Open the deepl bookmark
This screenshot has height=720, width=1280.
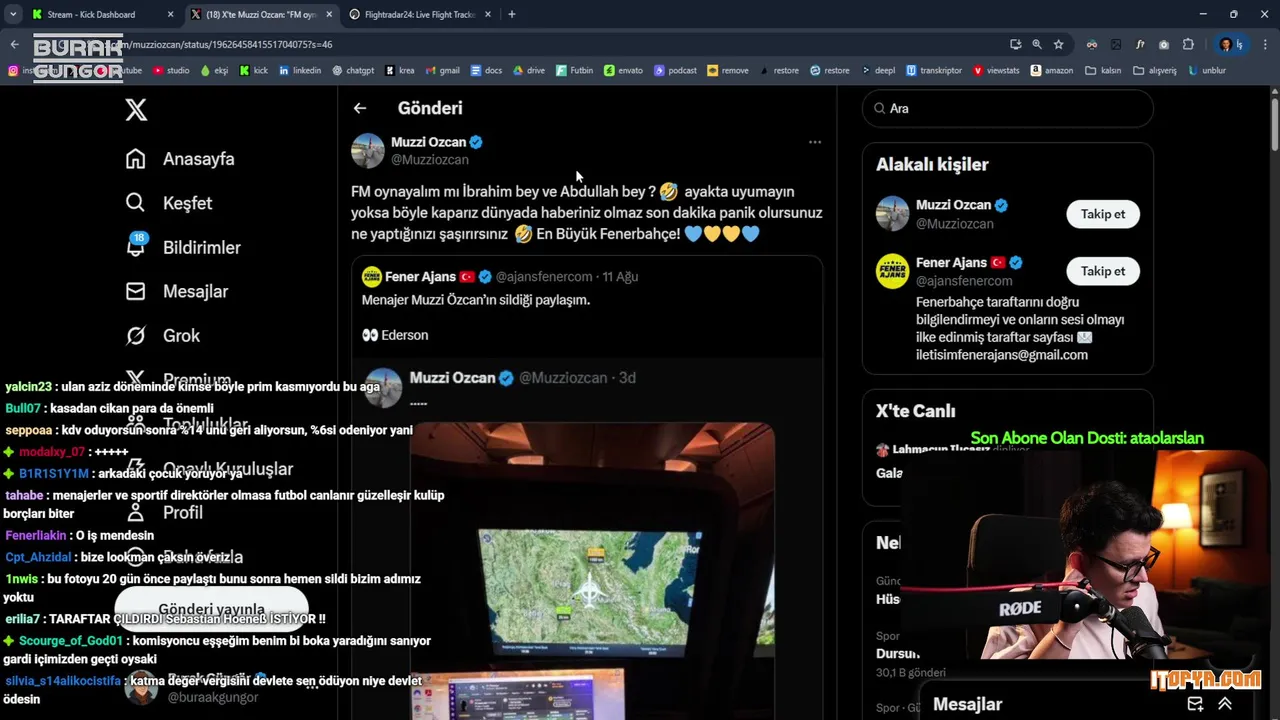tap(877, 70)
